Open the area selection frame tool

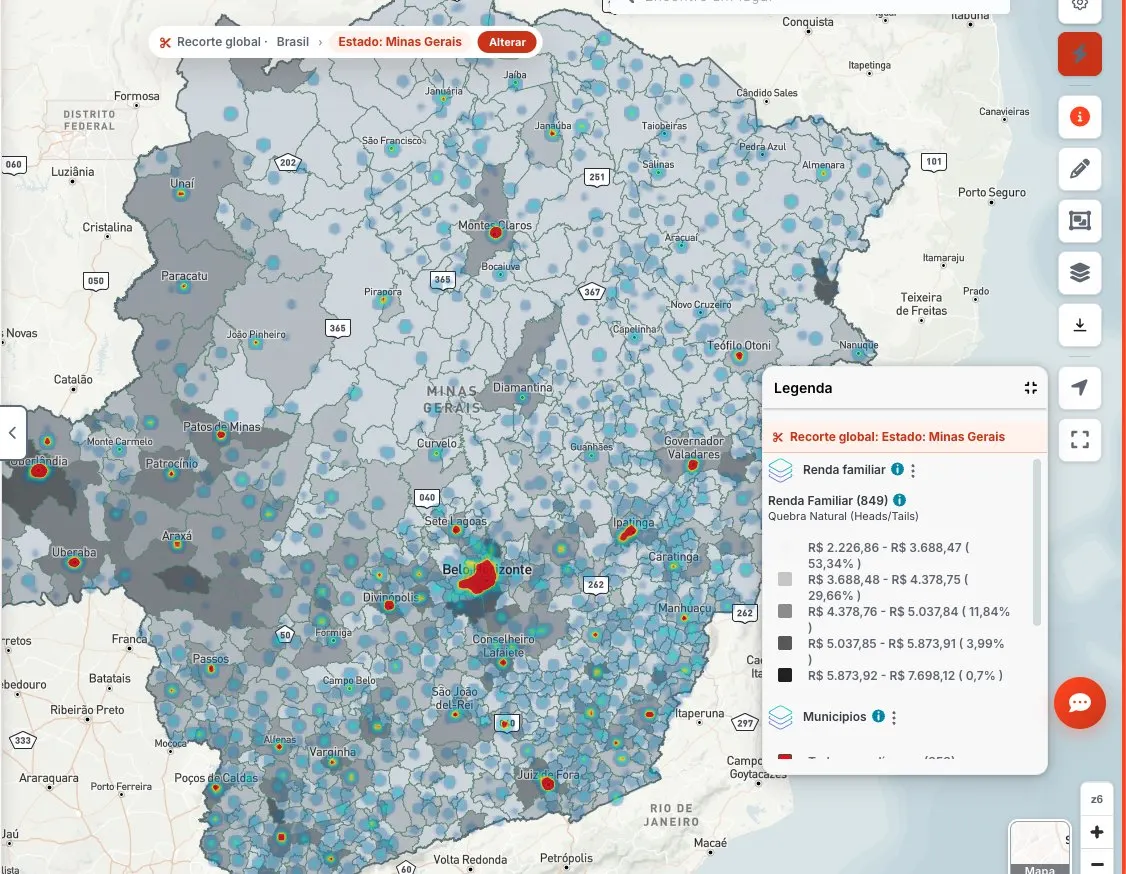tap(1079, 220)
